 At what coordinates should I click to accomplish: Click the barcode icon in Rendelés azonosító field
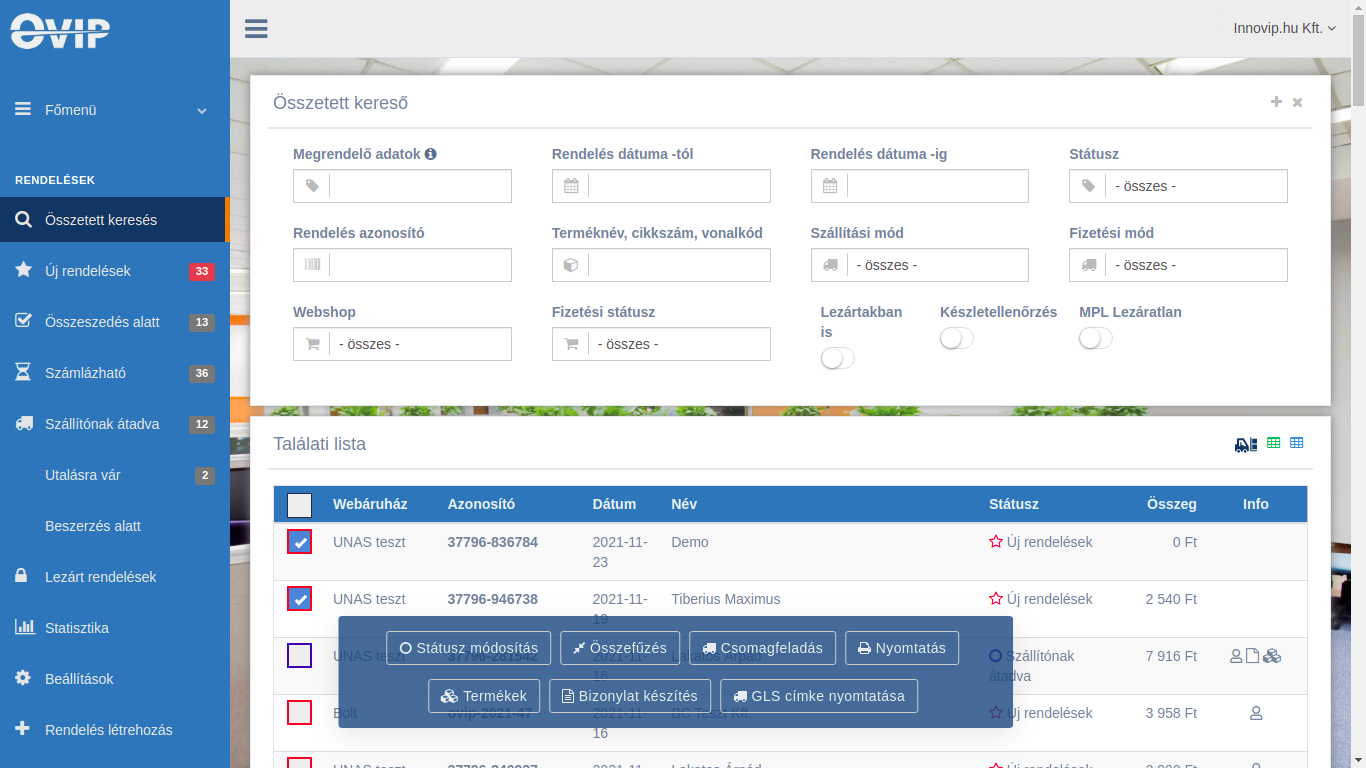[312, 265]
